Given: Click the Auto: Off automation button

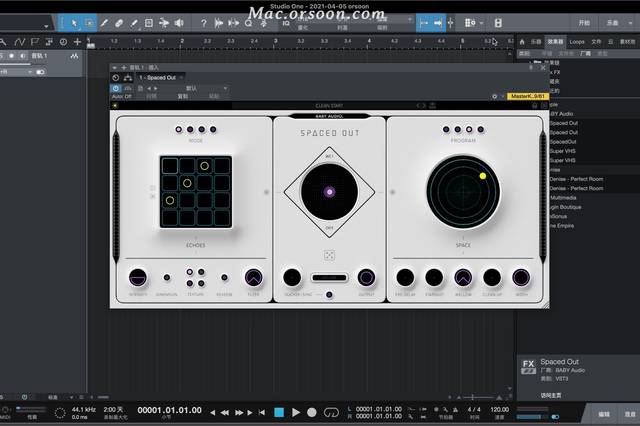Looking at the screenshot, I should (121, 97).
